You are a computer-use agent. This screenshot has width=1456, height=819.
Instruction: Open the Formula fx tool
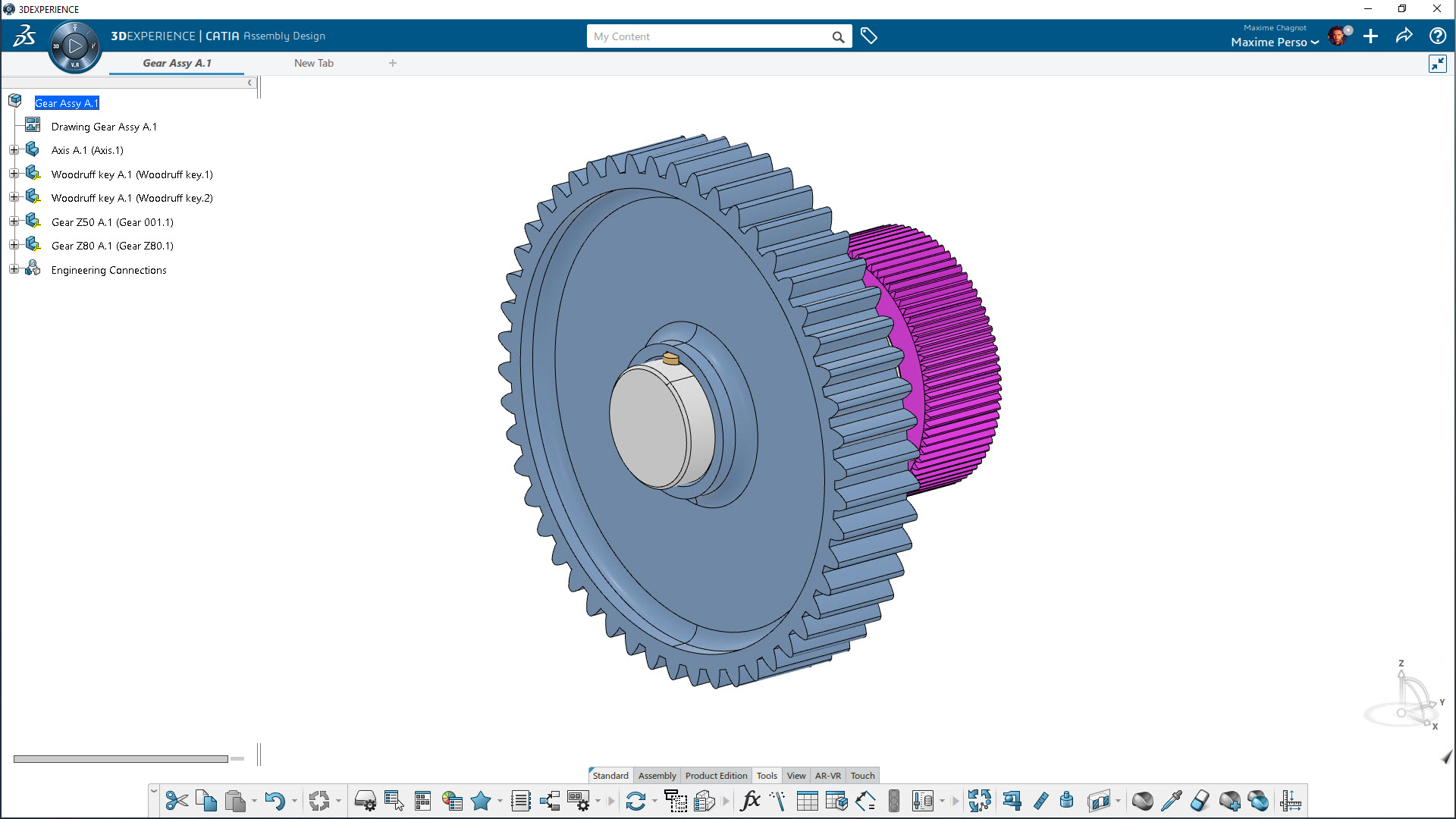[750, 801]
